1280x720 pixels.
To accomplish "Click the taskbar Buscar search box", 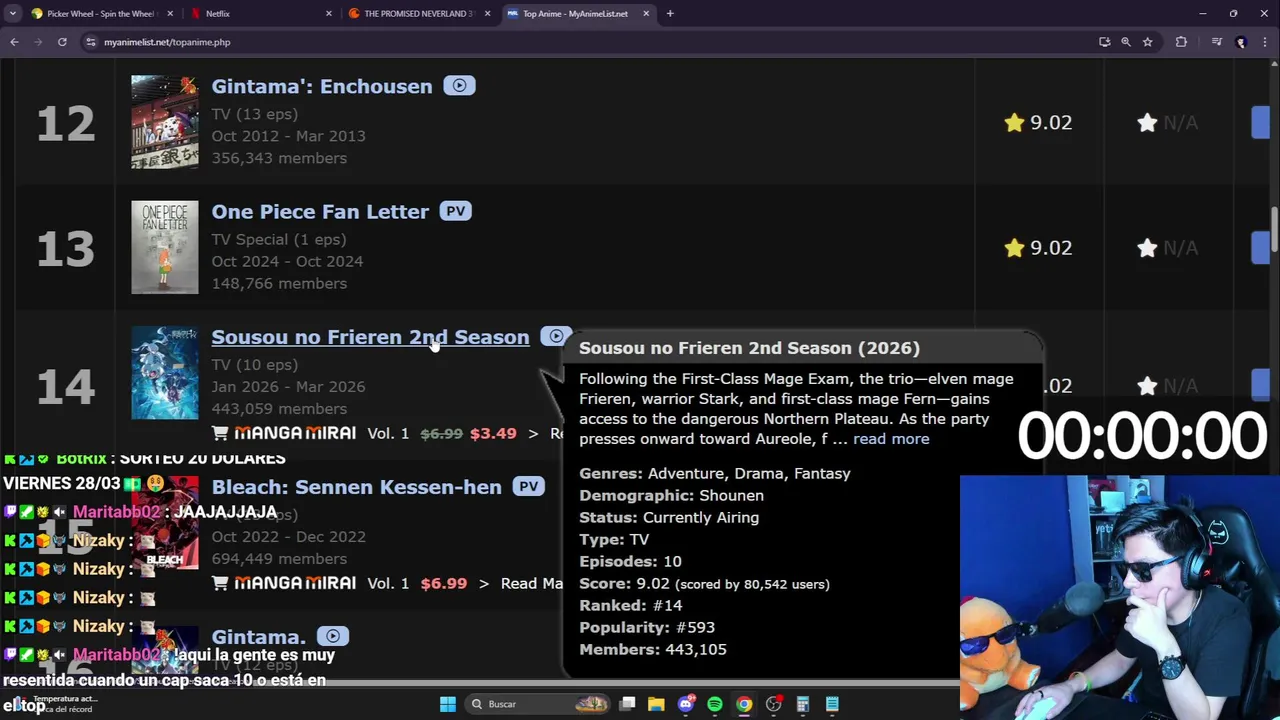I will point(538,704).
